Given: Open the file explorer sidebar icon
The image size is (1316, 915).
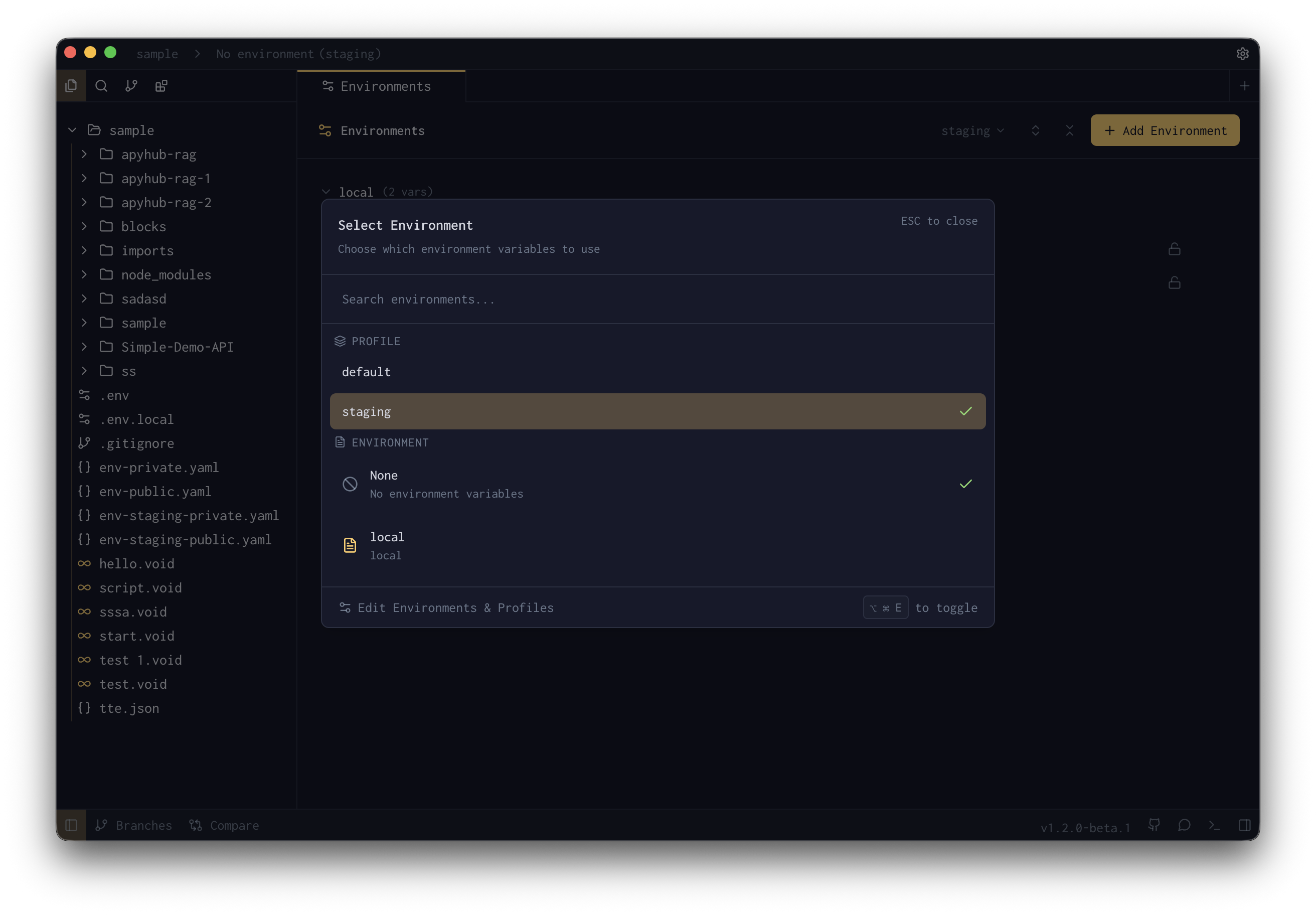Looking at the screenshot, I should point(71,85).
